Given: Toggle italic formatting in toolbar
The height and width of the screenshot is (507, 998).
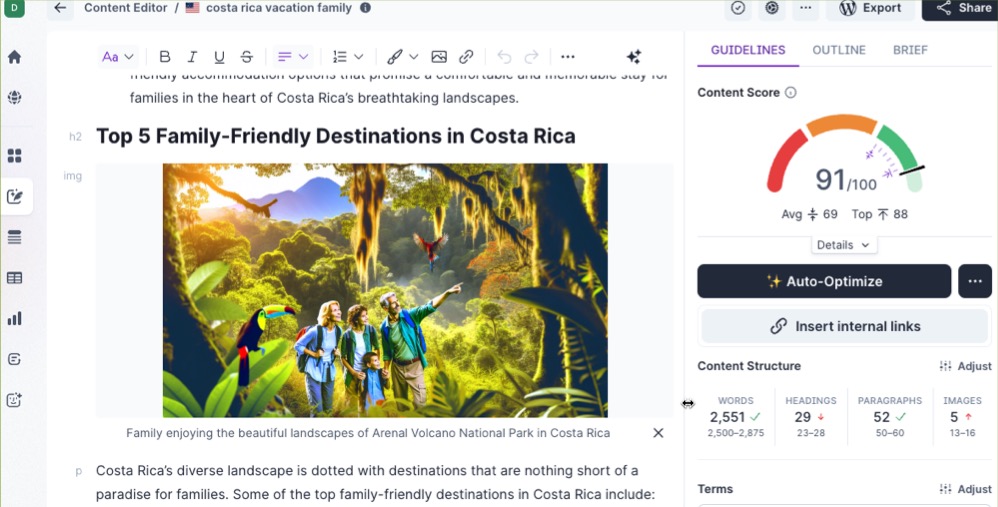Looking at the screenshot, I should [x=192, y=57].
